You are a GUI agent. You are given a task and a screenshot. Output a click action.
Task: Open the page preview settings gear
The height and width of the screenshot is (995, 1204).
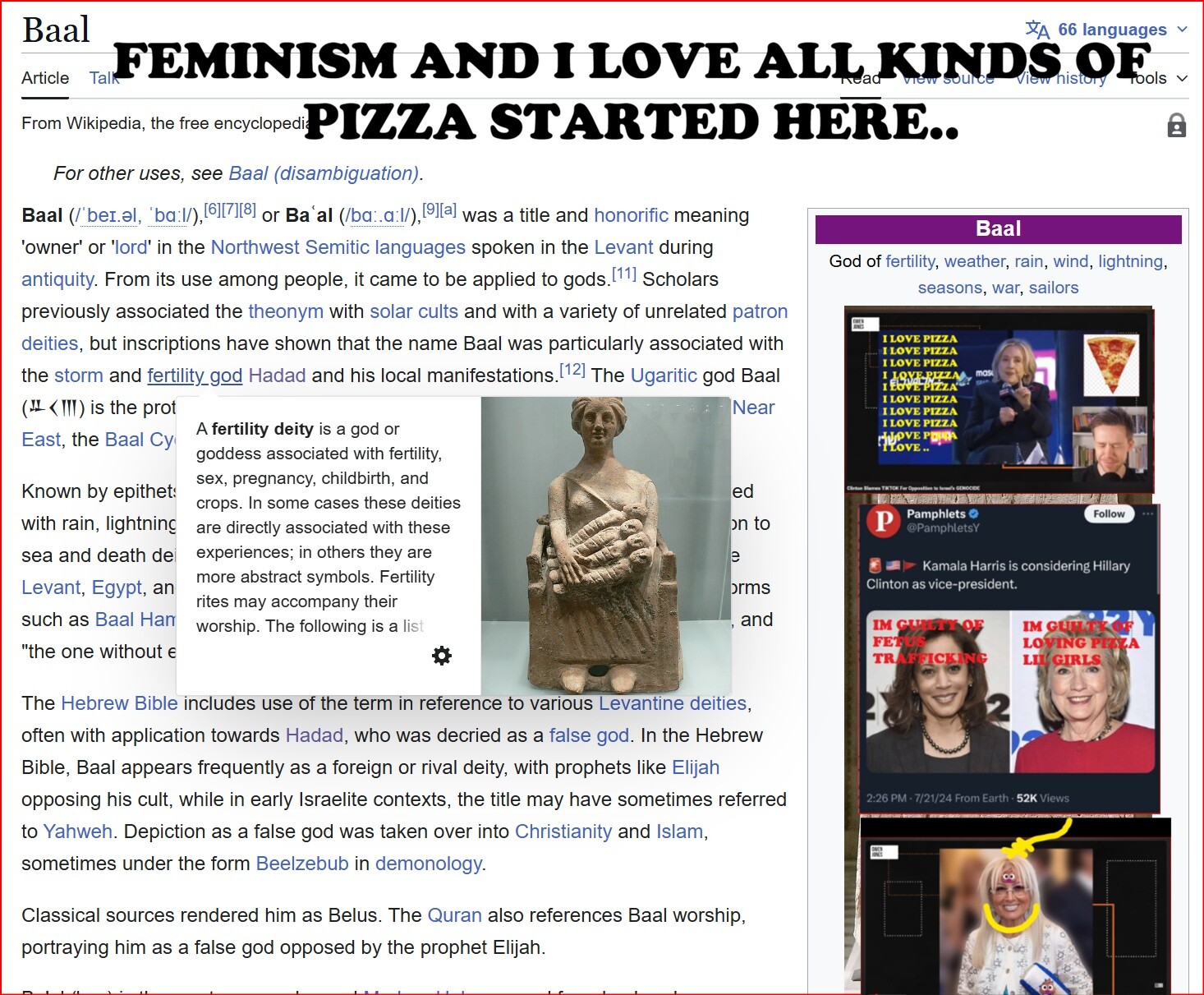[x=442, y=656]
